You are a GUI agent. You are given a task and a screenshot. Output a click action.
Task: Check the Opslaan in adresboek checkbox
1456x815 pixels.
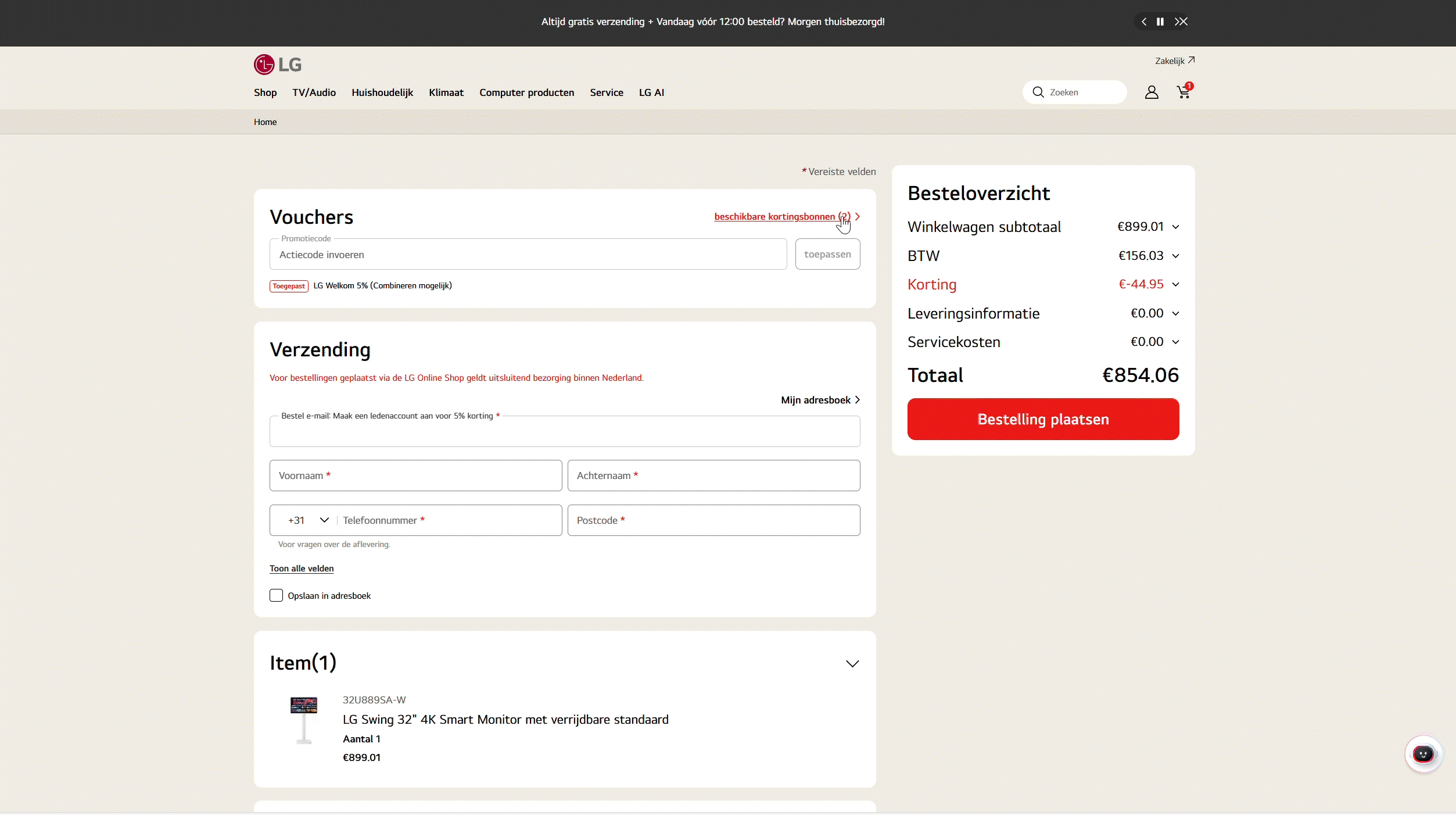click(276, 596)
